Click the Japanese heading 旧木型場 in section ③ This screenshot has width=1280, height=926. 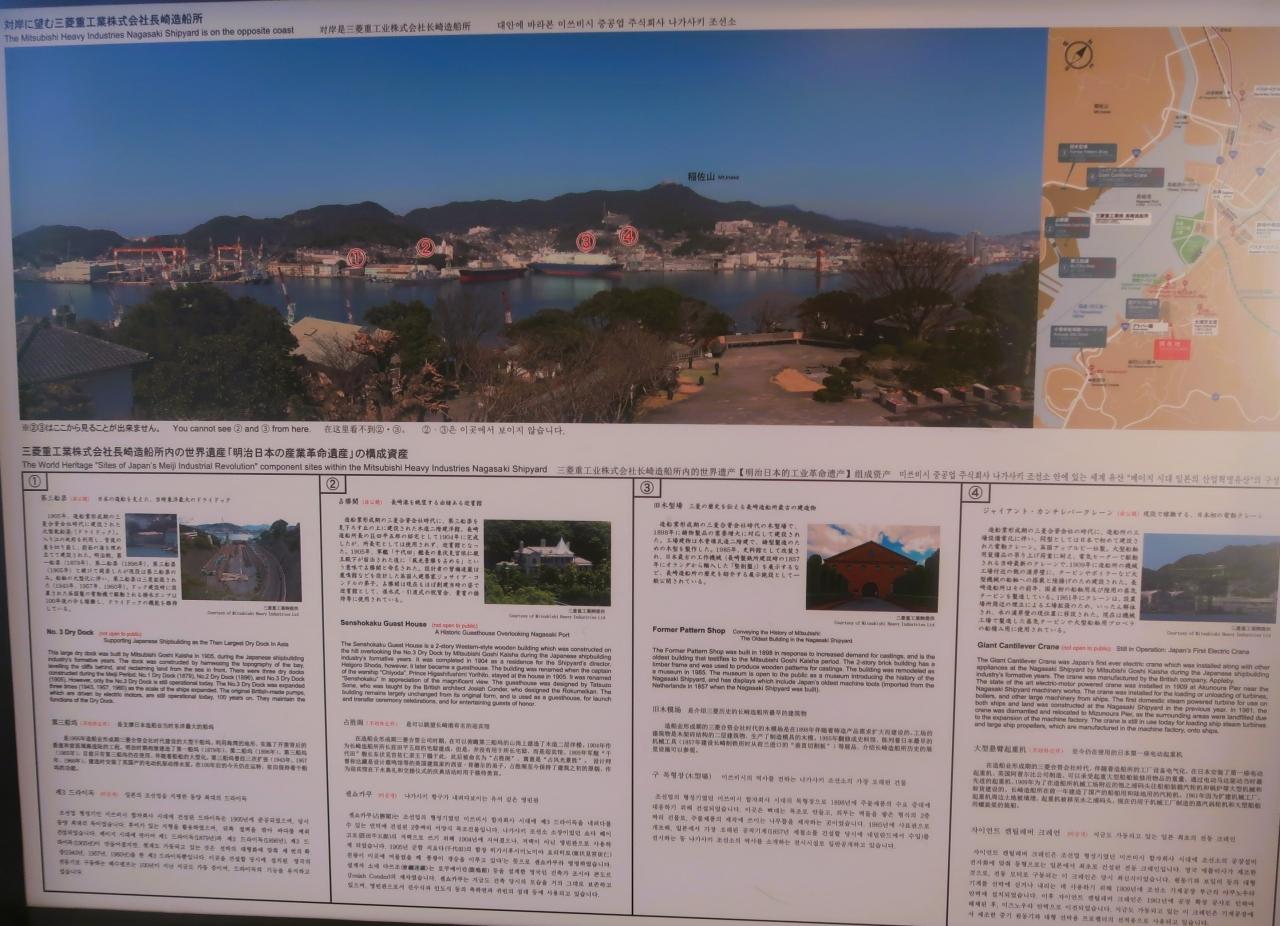click(667, 508)
